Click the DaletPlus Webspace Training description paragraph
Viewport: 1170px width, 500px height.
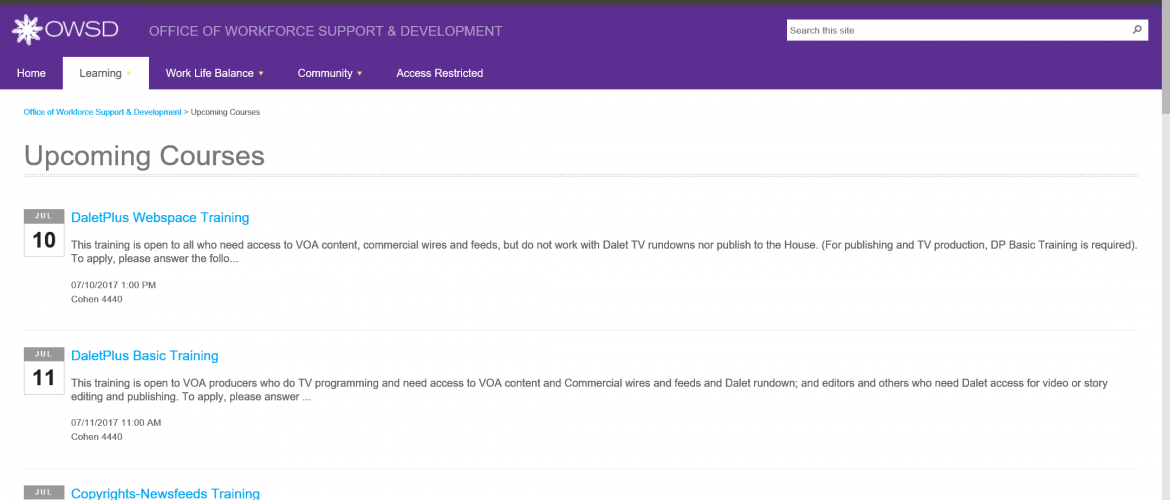coord(604,252)
